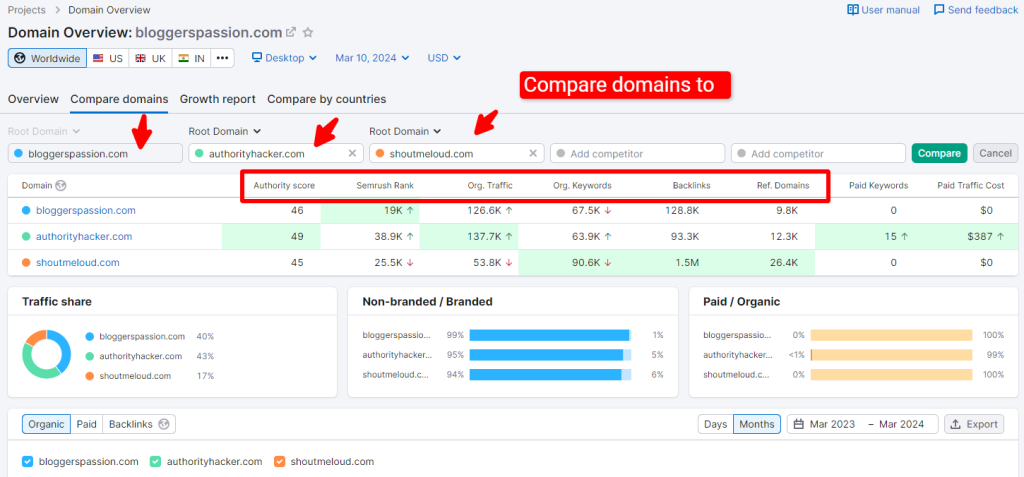Toggle chart to Months view
The image size is (1024, 477).
[x=757, y=424]
